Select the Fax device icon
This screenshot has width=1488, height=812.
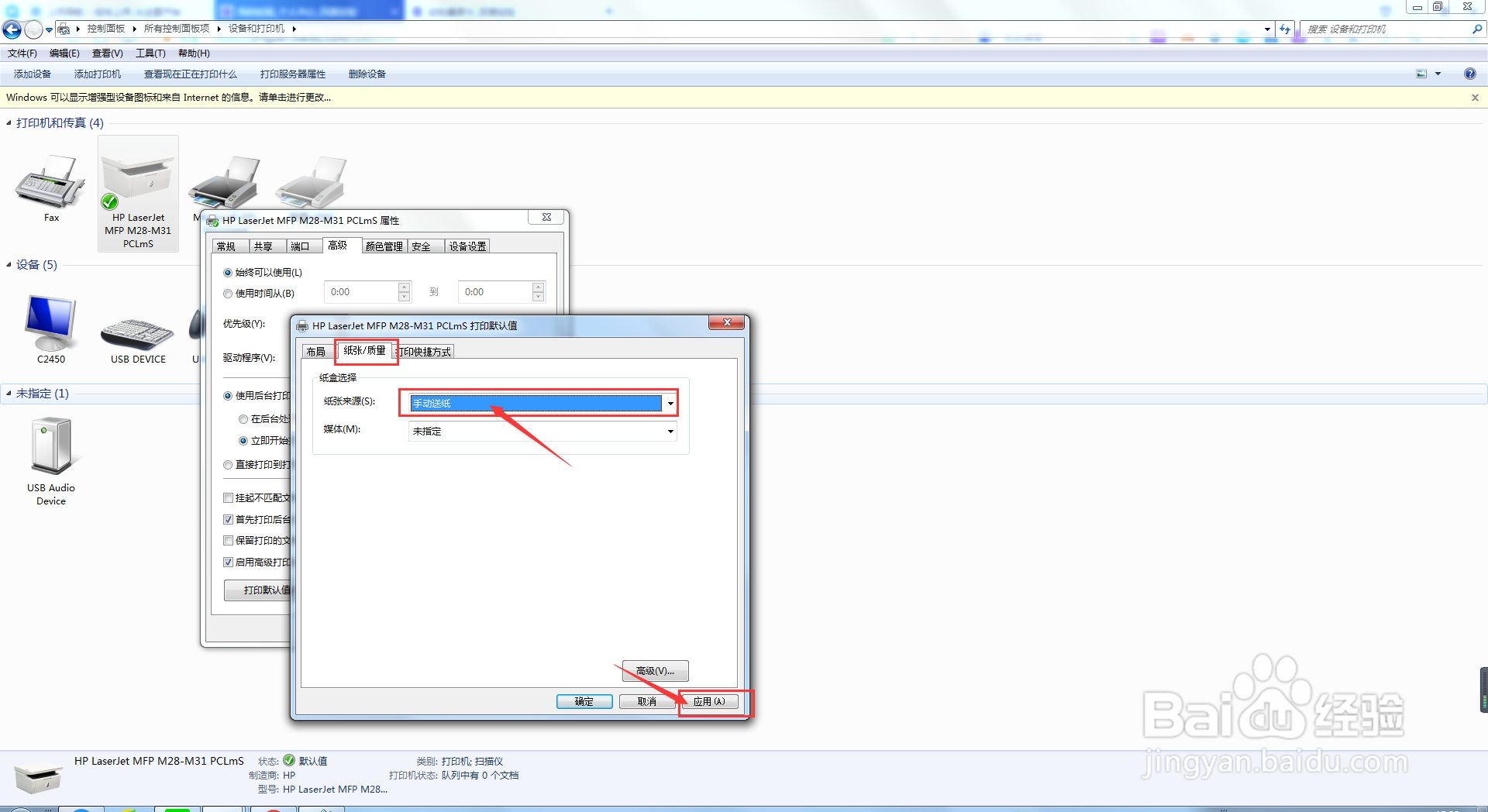point(51,182)
